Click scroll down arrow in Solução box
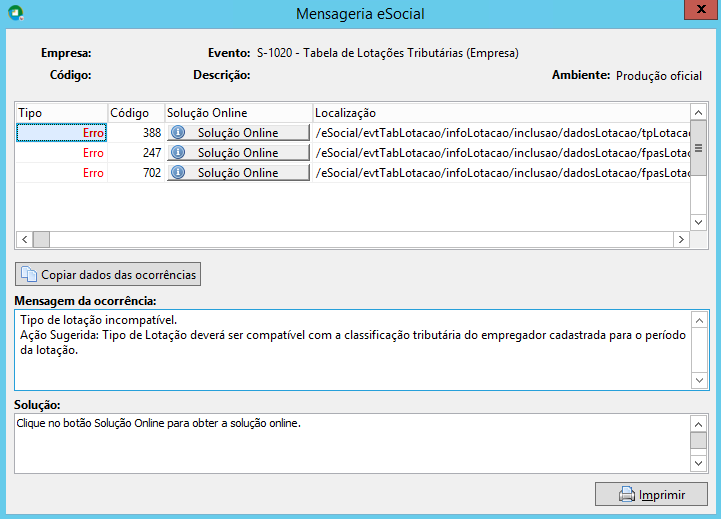Viewport: 721px width, 519px height. click(698, 463)
